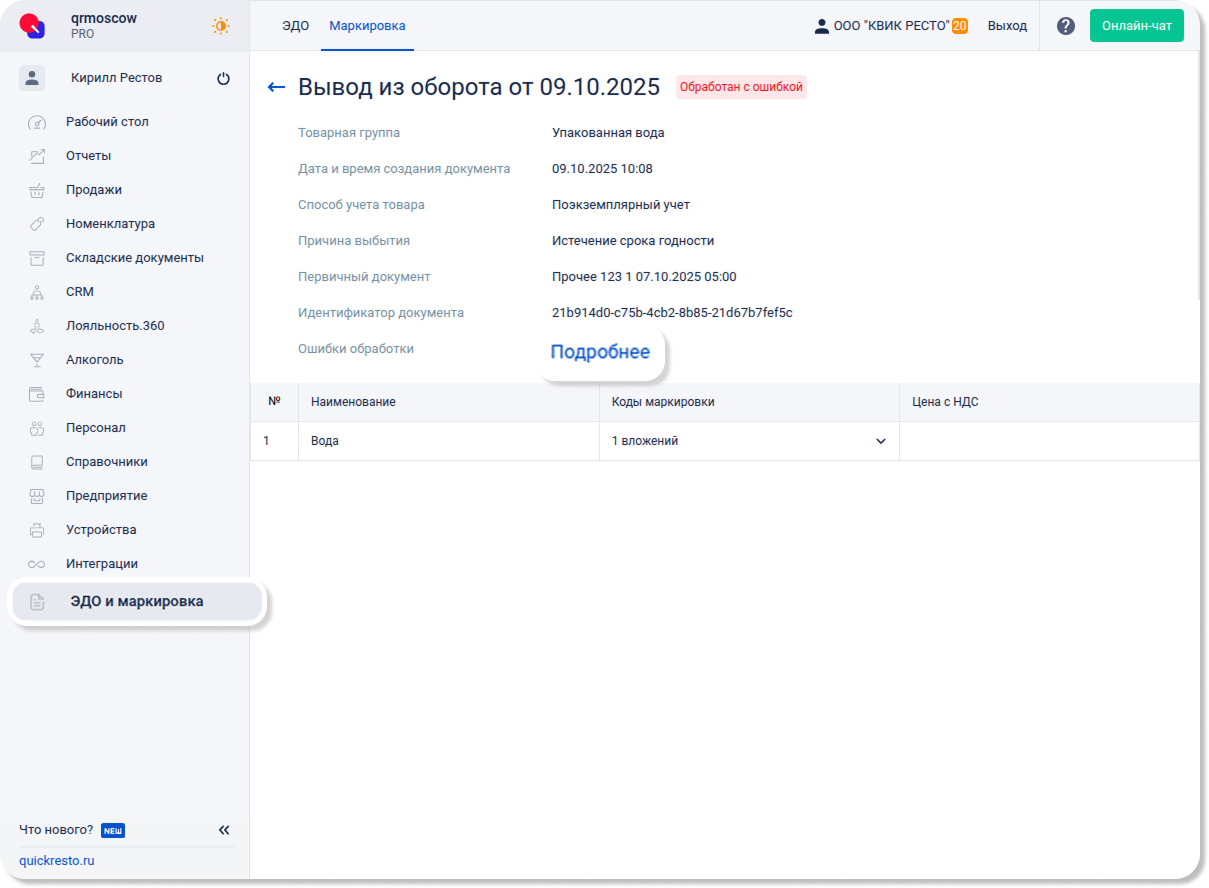Open Подробнее link for processing errors
Image resolution: width=1209 pixels, height=888 pixels.
pos(600,352)
